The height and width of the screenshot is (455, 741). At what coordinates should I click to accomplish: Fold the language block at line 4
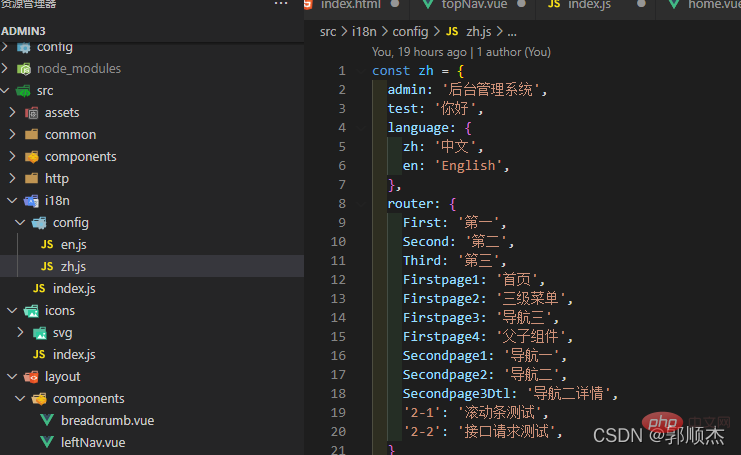pos(361,128)
